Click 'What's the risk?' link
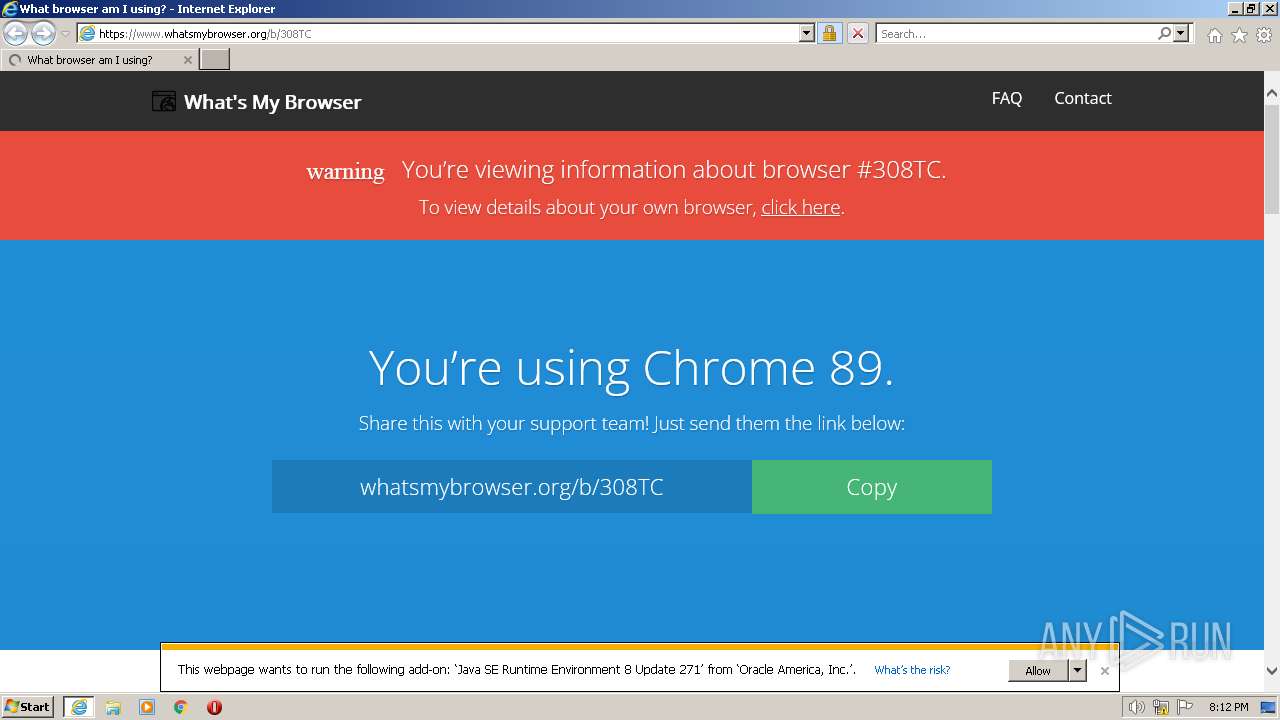Image resolution: width=1280 pixels, height=720 pixels. (x=912, y=670)
